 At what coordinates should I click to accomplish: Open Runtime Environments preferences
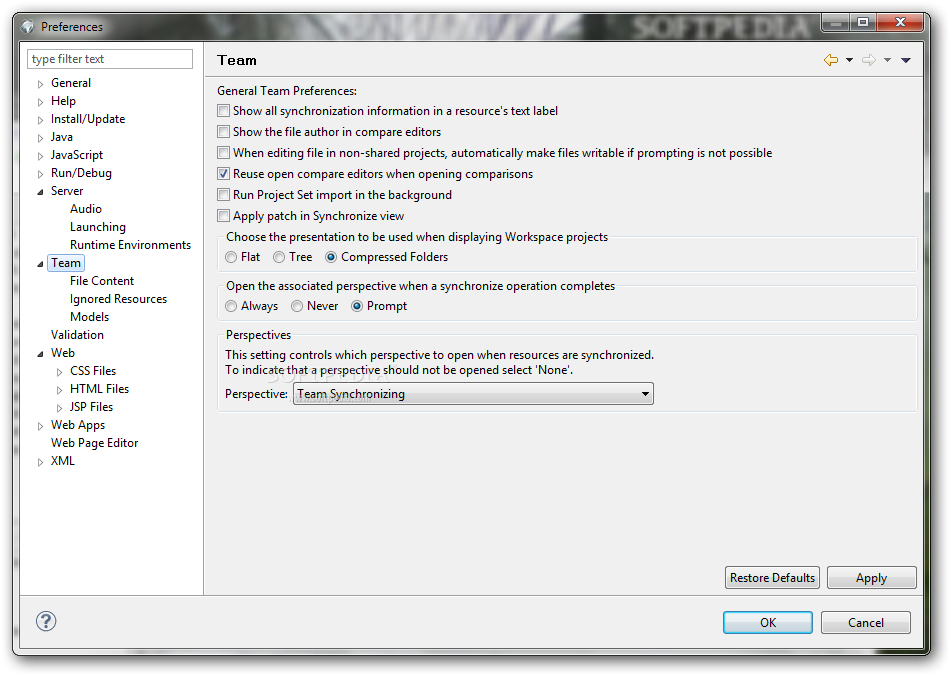[x=130, y=244]
